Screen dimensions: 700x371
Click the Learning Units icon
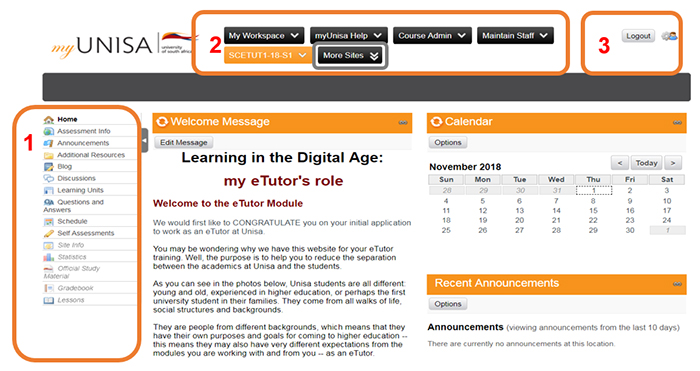tap(49, 191)
